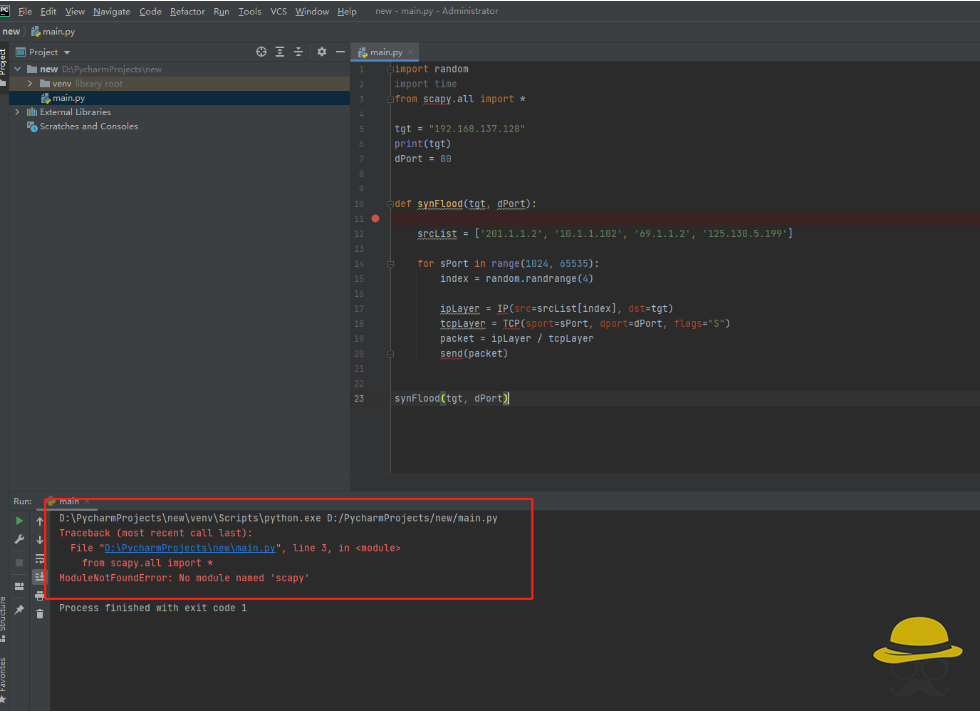
Task: Open the Refactor menu
Action: click(188, 11)
